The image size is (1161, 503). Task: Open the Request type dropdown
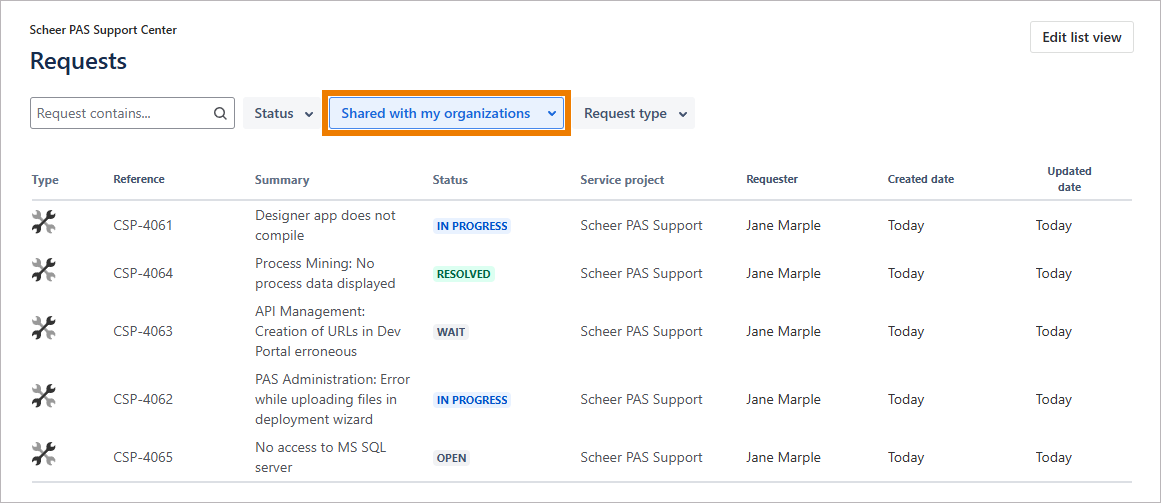pyautogui.click(x=635, y=114)
